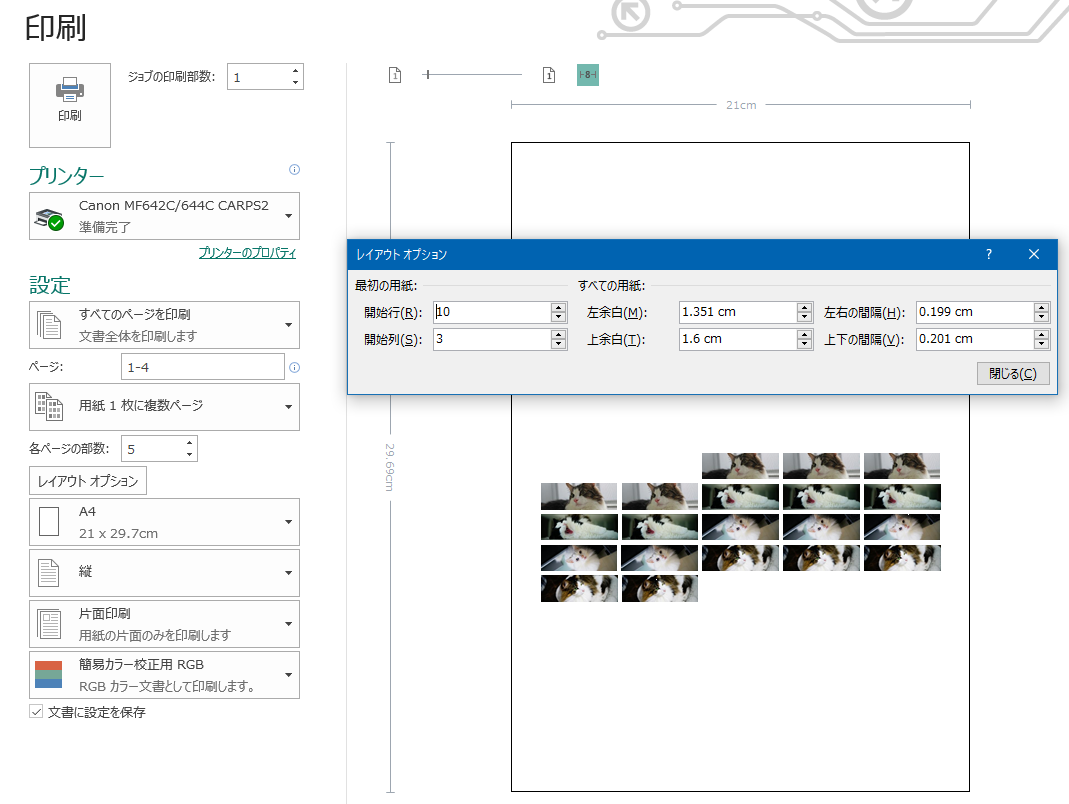Click the info icon next to page range
Screen dimensions: 1069x804
click(x=295, y=367)
